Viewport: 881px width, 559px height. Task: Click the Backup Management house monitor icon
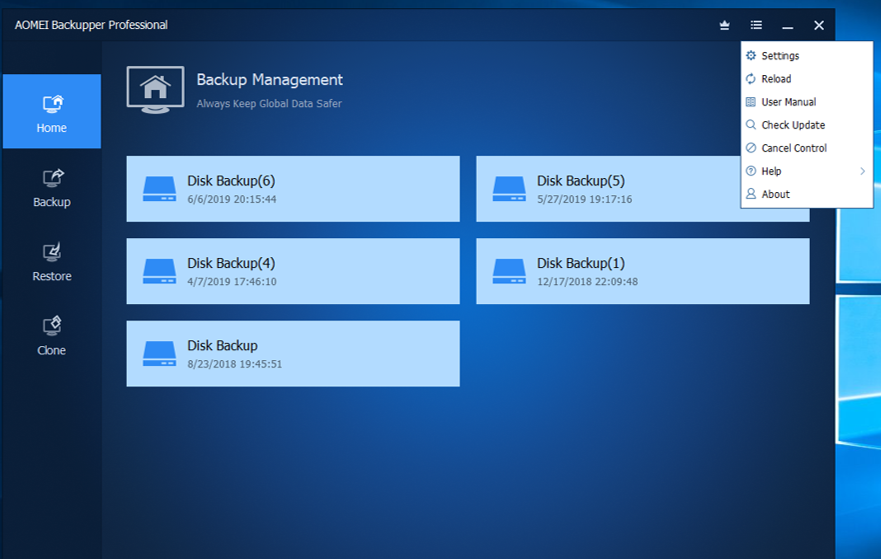tap(155, 89)
